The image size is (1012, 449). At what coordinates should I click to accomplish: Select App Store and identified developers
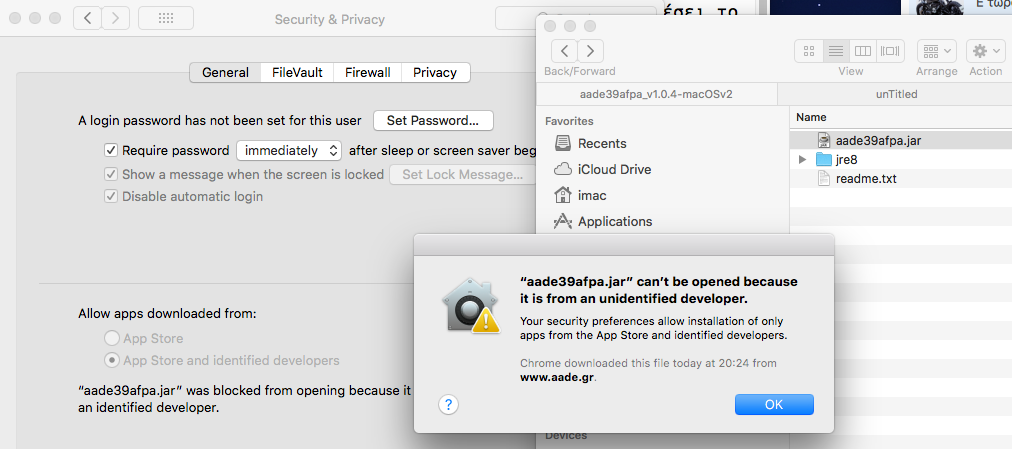point(112,360)
